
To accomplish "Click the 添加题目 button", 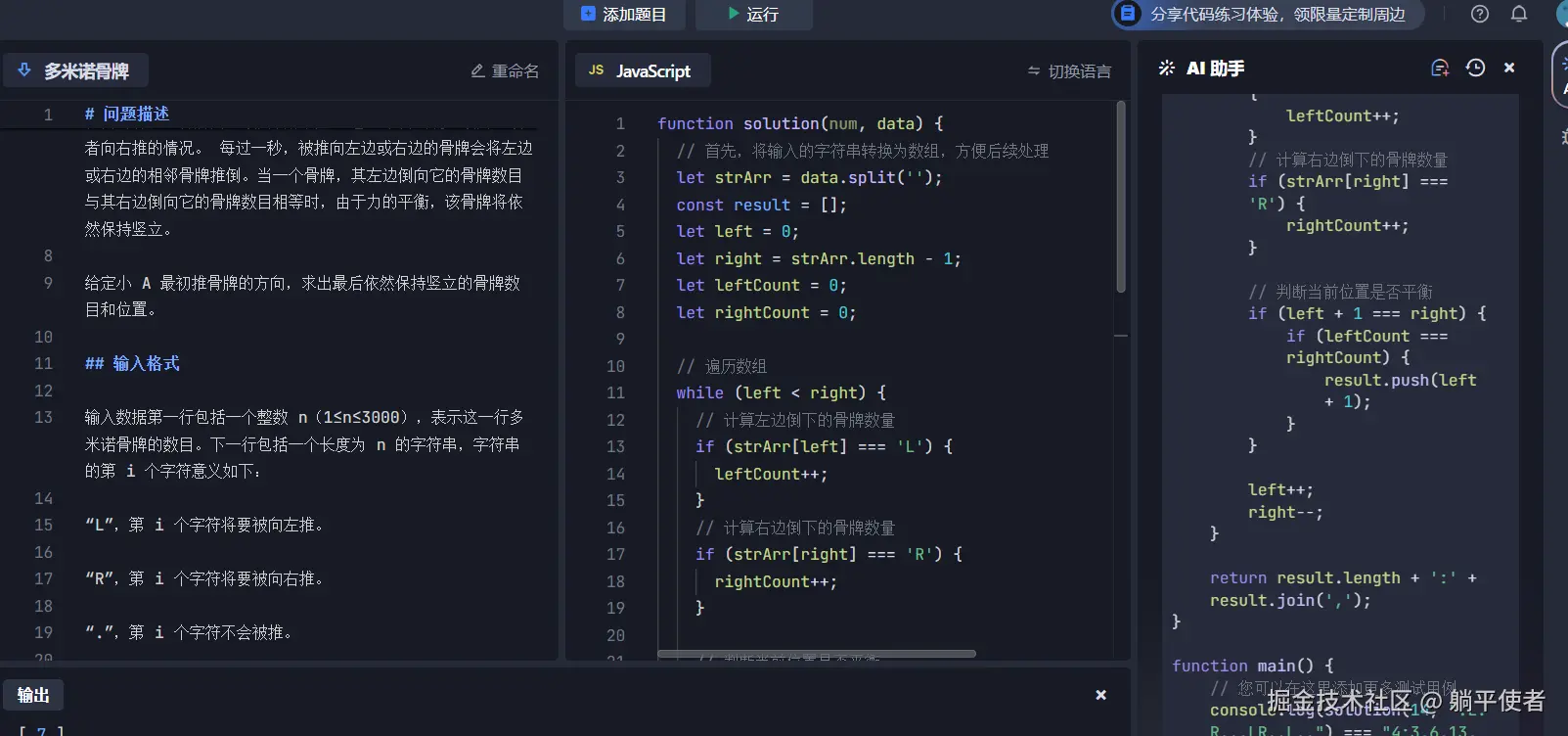I will click(624, 15).
